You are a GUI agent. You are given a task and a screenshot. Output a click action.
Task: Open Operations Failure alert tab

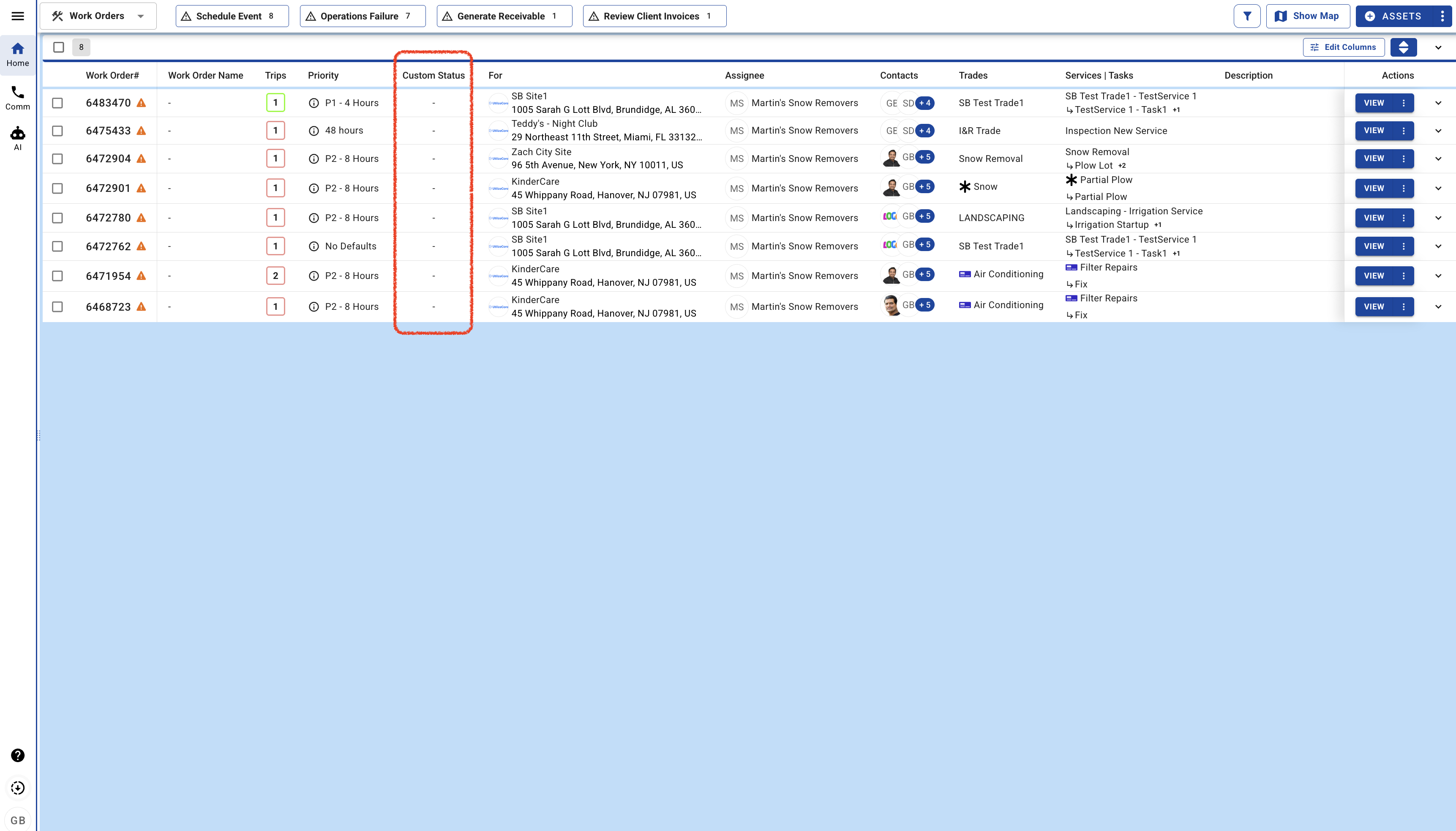tap(363, 16)
